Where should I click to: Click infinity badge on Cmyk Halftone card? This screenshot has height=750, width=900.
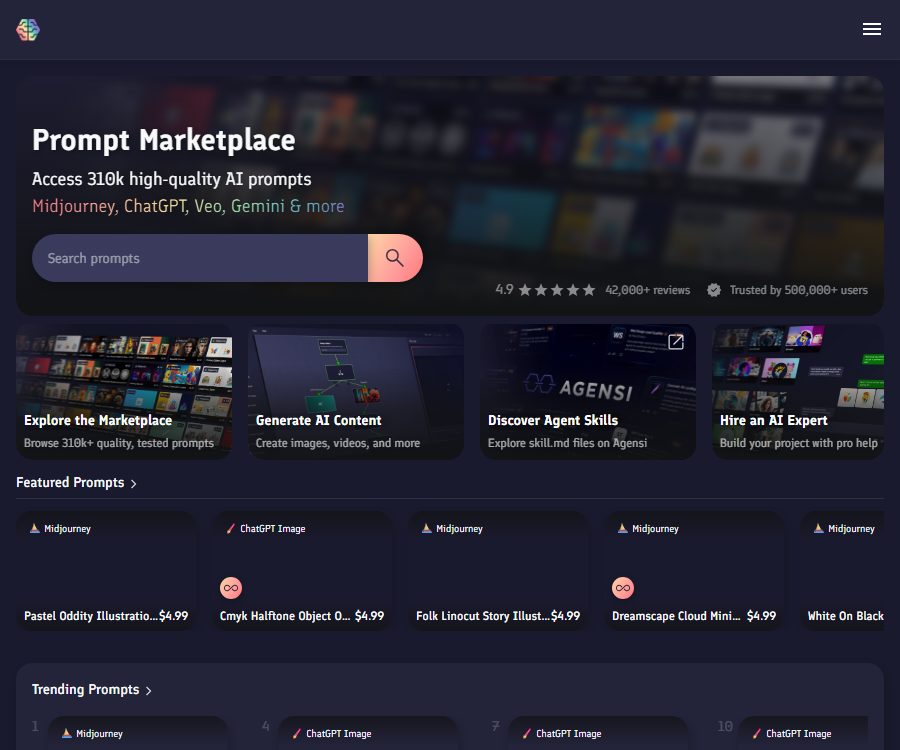click(x=231, y=588)
